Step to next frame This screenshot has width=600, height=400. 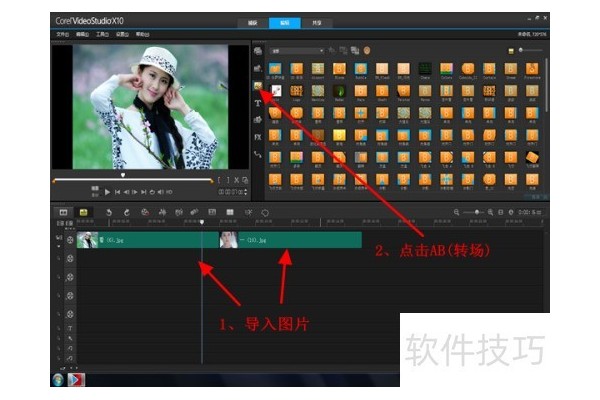click(135, 192)
